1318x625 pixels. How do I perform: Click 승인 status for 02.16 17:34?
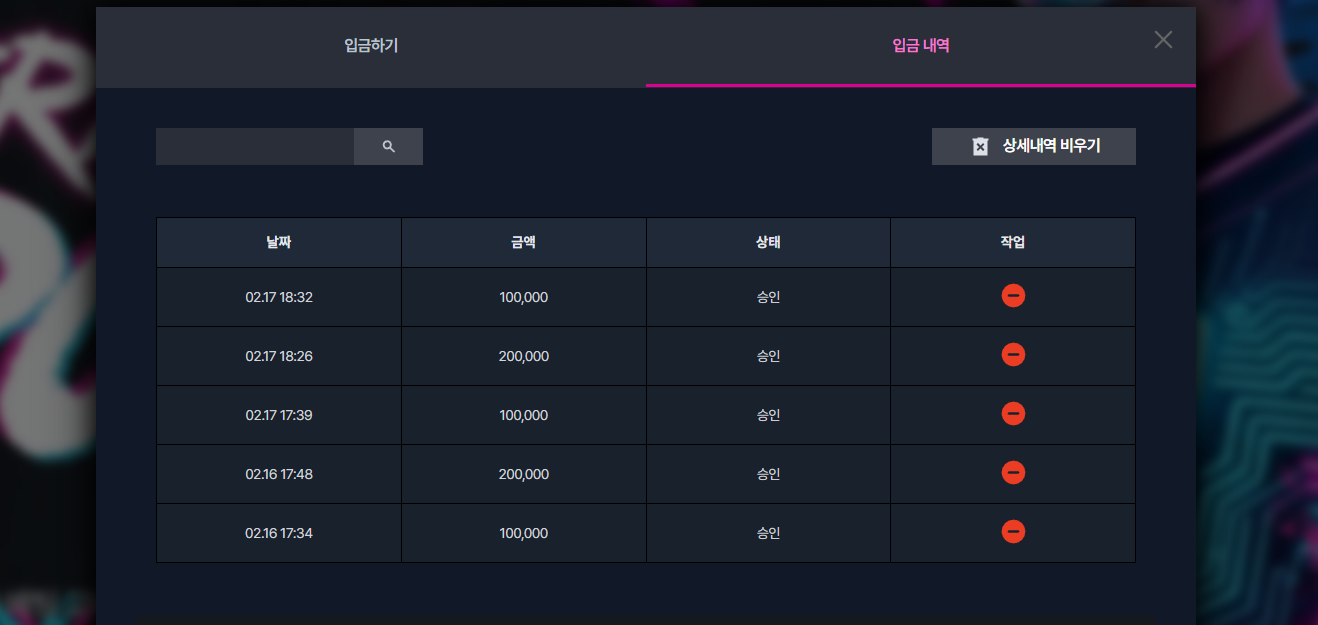tap(768, 533)
